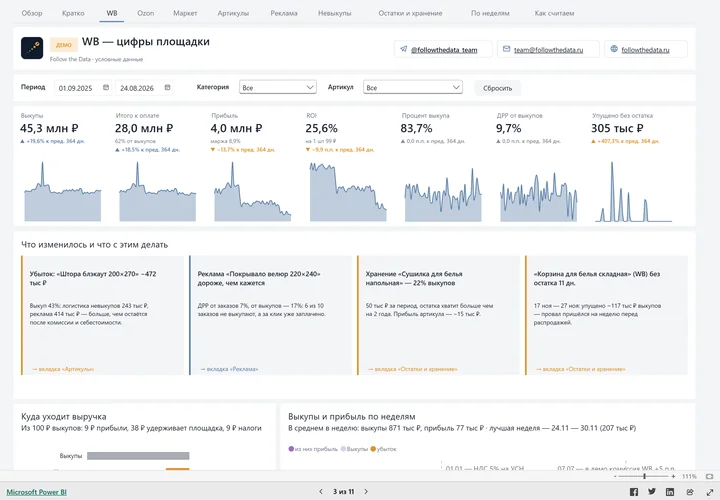
Task: Open the team@followthedata.ru email link
Action: (548, 50)
